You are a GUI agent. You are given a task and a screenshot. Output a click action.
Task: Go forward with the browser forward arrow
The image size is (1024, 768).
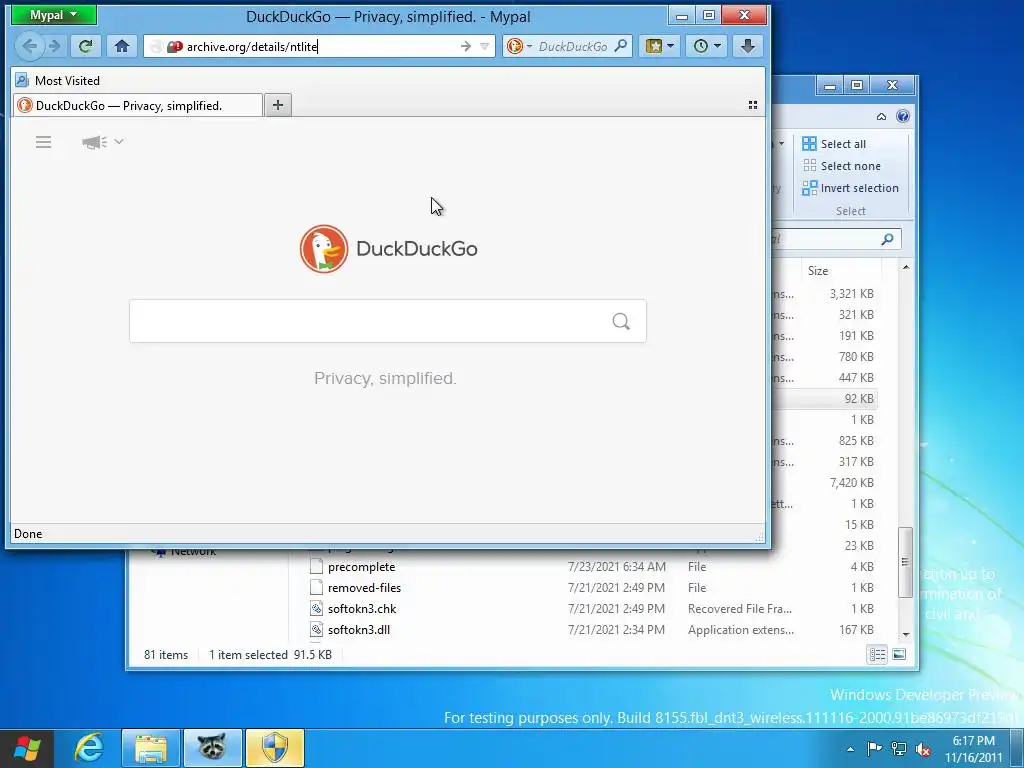click(55, 46)
